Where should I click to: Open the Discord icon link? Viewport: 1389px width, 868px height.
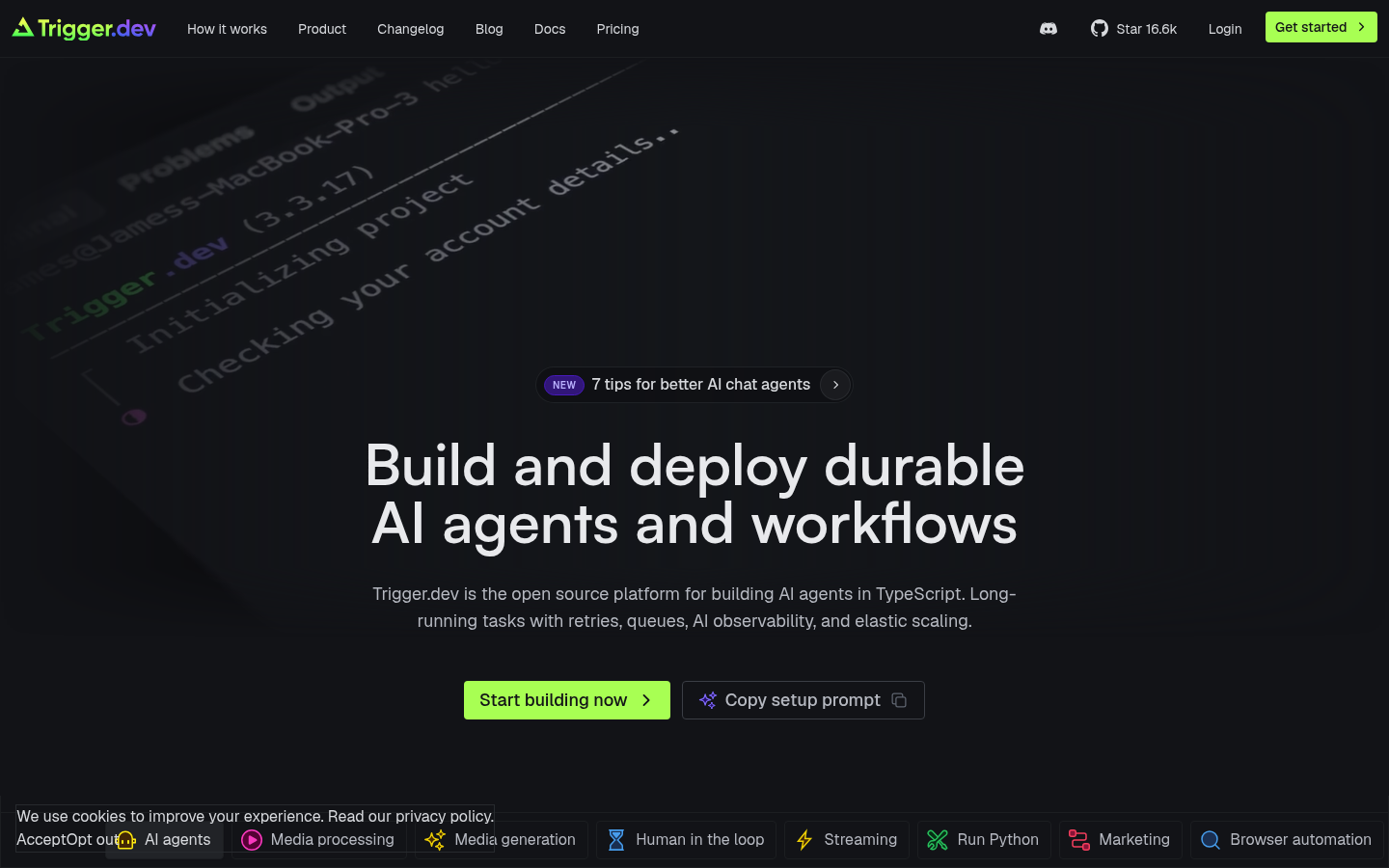point(1049,29)
